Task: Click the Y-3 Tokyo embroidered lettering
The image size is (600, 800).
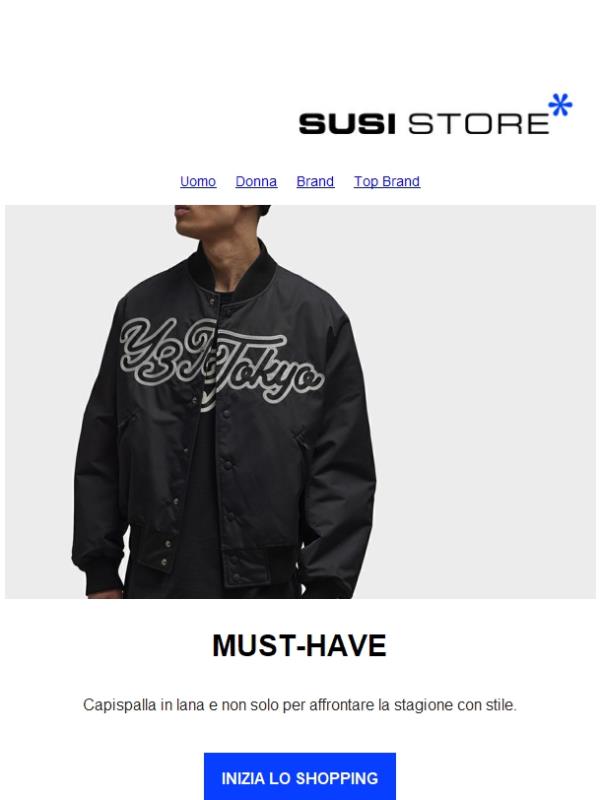Action: point(222,363)
